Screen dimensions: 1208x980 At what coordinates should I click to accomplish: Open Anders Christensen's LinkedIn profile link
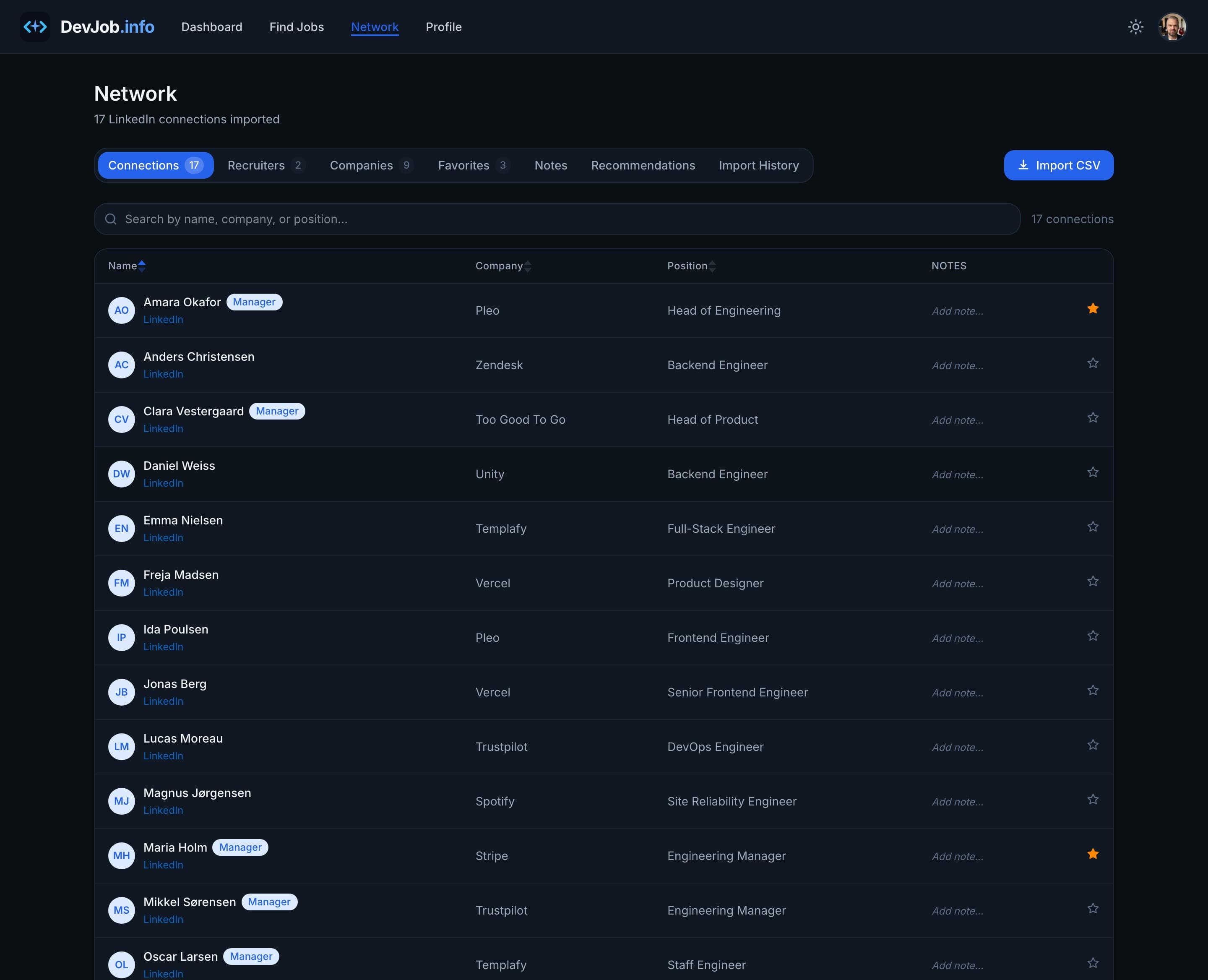(x=163, y=374)
